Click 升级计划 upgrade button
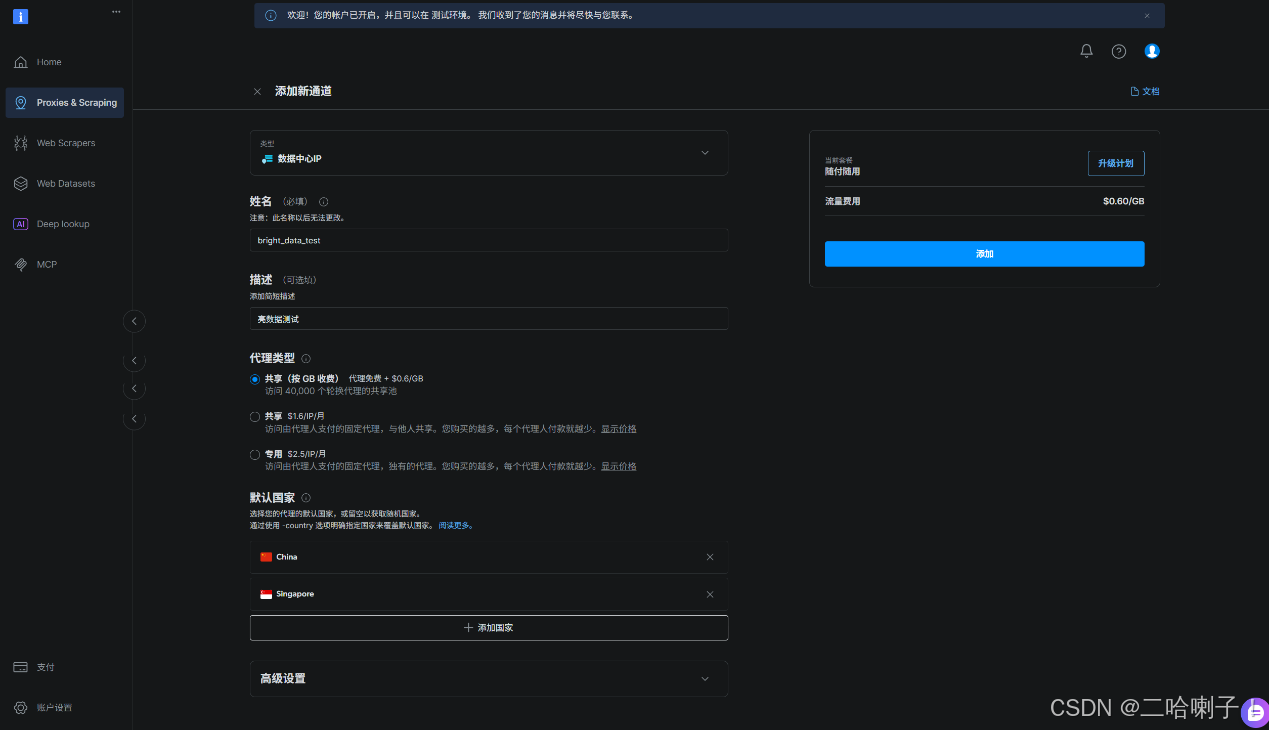1269x730 pixels. (x=1116, y=163)
